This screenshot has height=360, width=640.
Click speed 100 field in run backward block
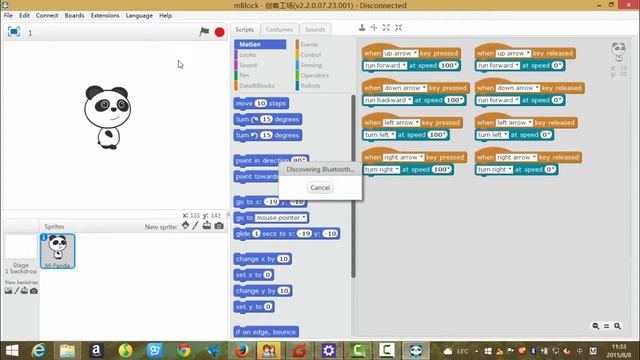(454, 100)
